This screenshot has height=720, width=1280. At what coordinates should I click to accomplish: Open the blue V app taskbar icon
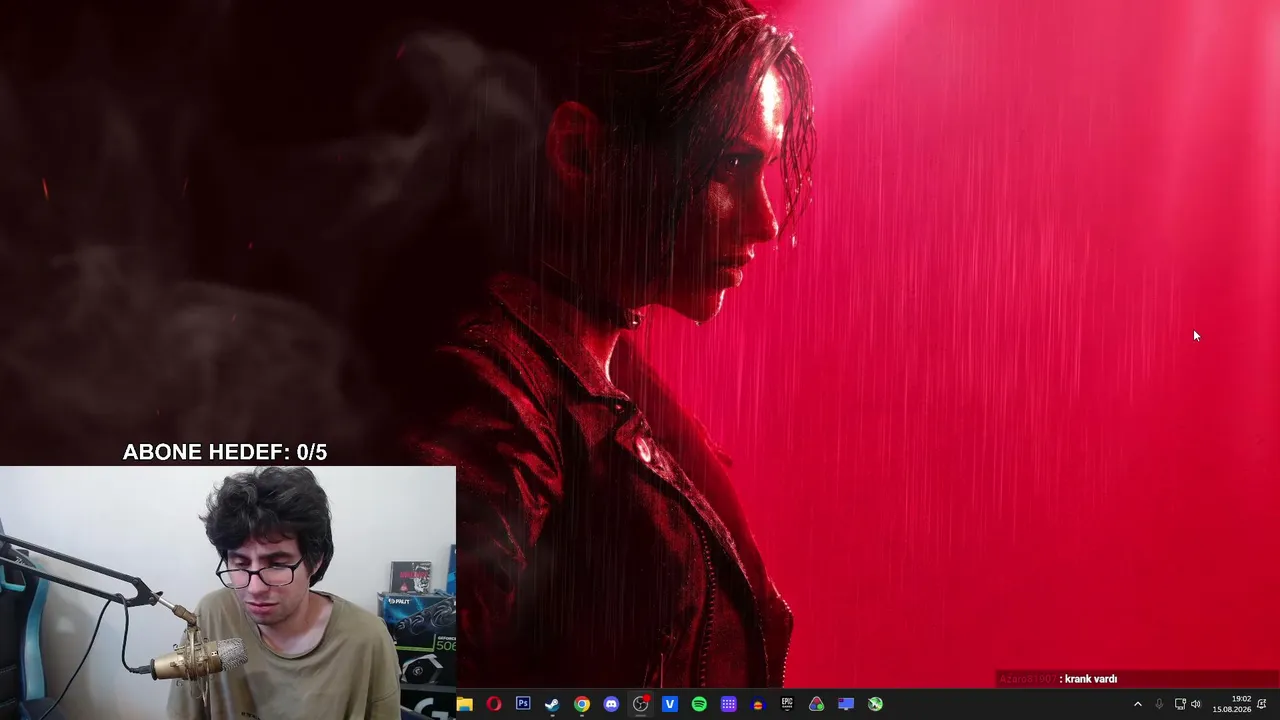670,704
